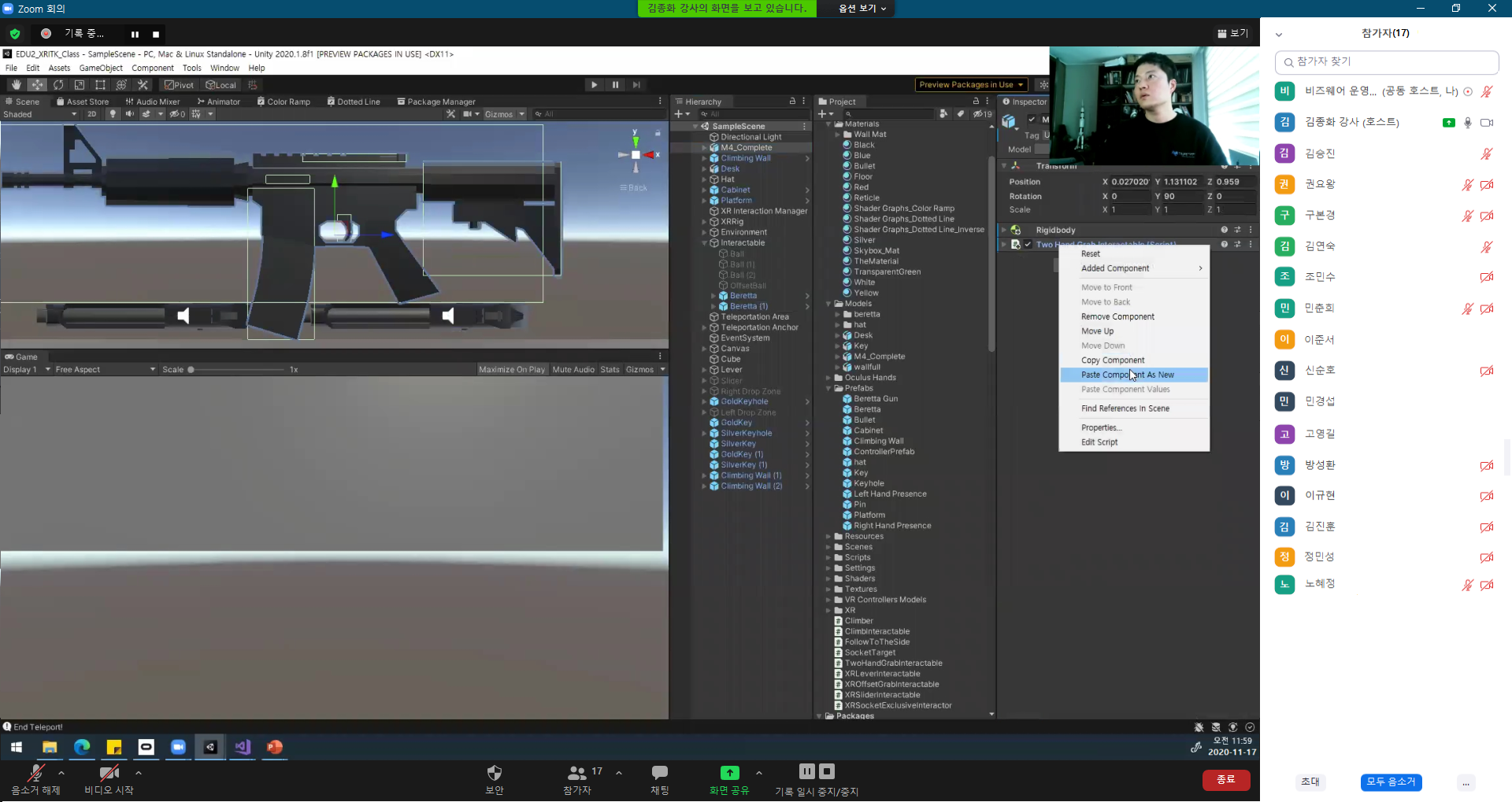Toggle scene lighting lightbulb icon
This screenshot has height=802, width=1512.
[x=113, y=114]
